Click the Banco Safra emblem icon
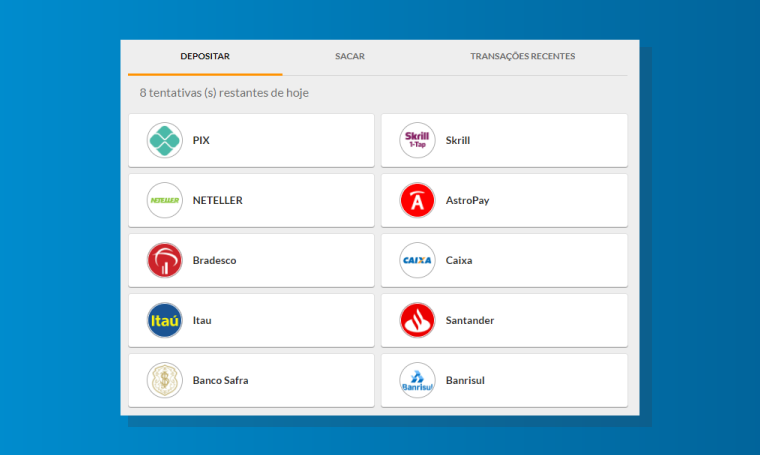760x455 pixels. [165, 380]
